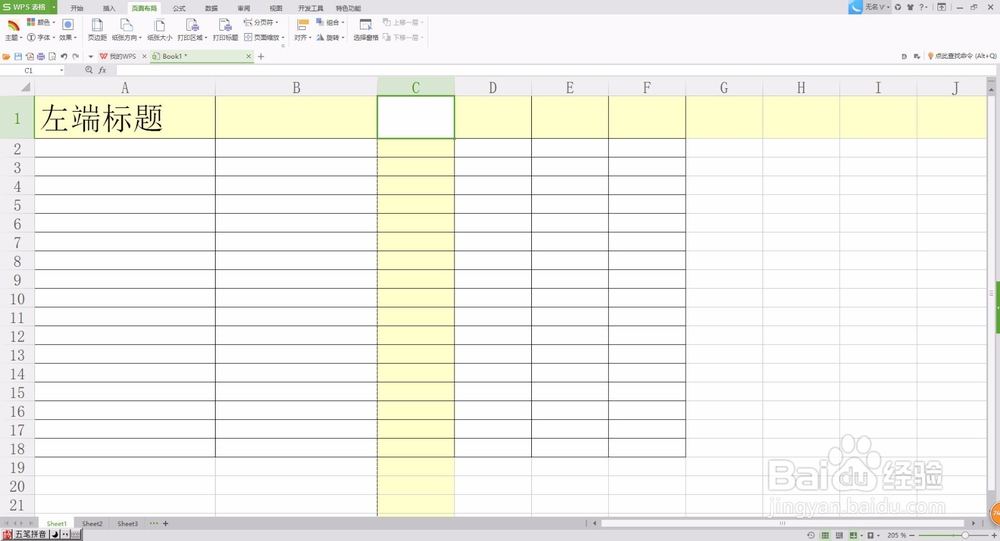Switch to the 数据 ribbon tab
The image size is (1000, 541).
click(211, 8)
